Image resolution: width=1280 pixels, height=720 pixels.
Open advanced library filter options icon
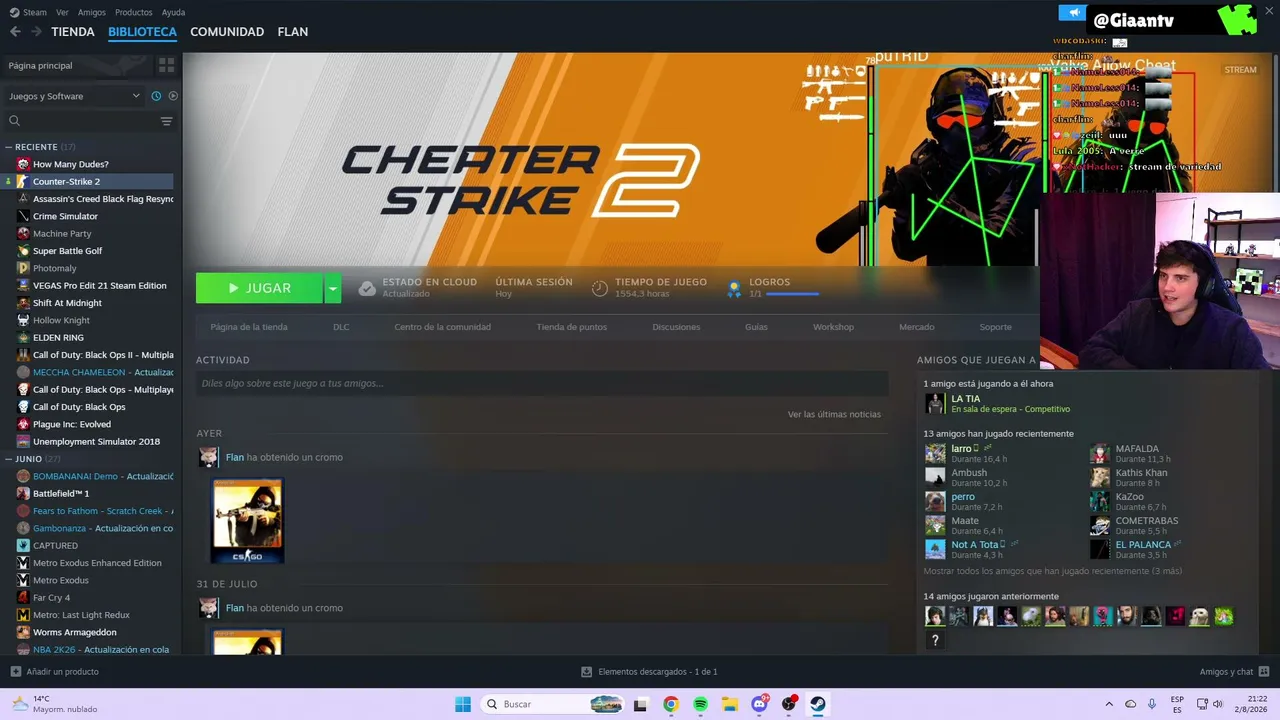pyautogui.click(x=166, y=121)
